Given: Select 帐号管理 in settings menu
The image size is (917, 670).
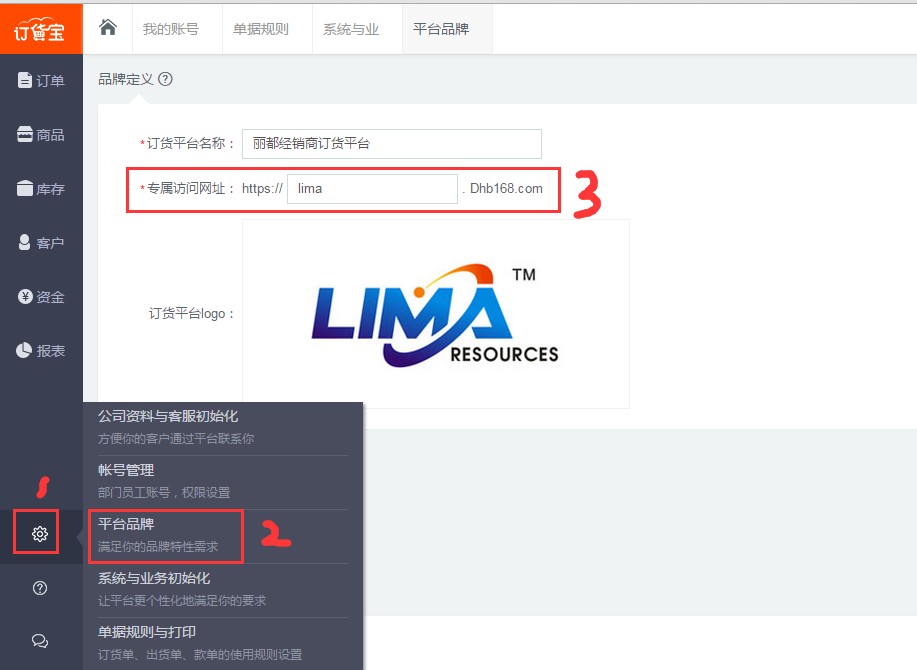Looking at the screenshot, I should click(x=126, y=470).
